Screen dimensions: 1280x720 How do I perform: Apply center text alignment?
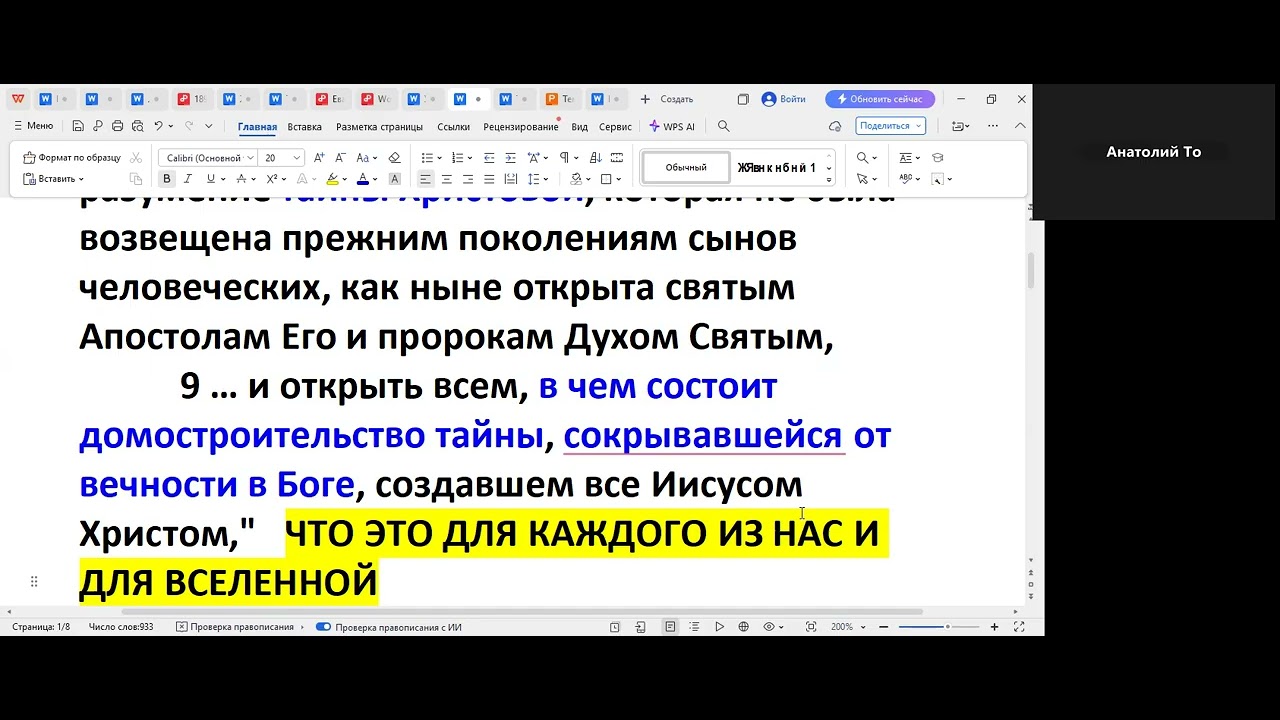446,179
